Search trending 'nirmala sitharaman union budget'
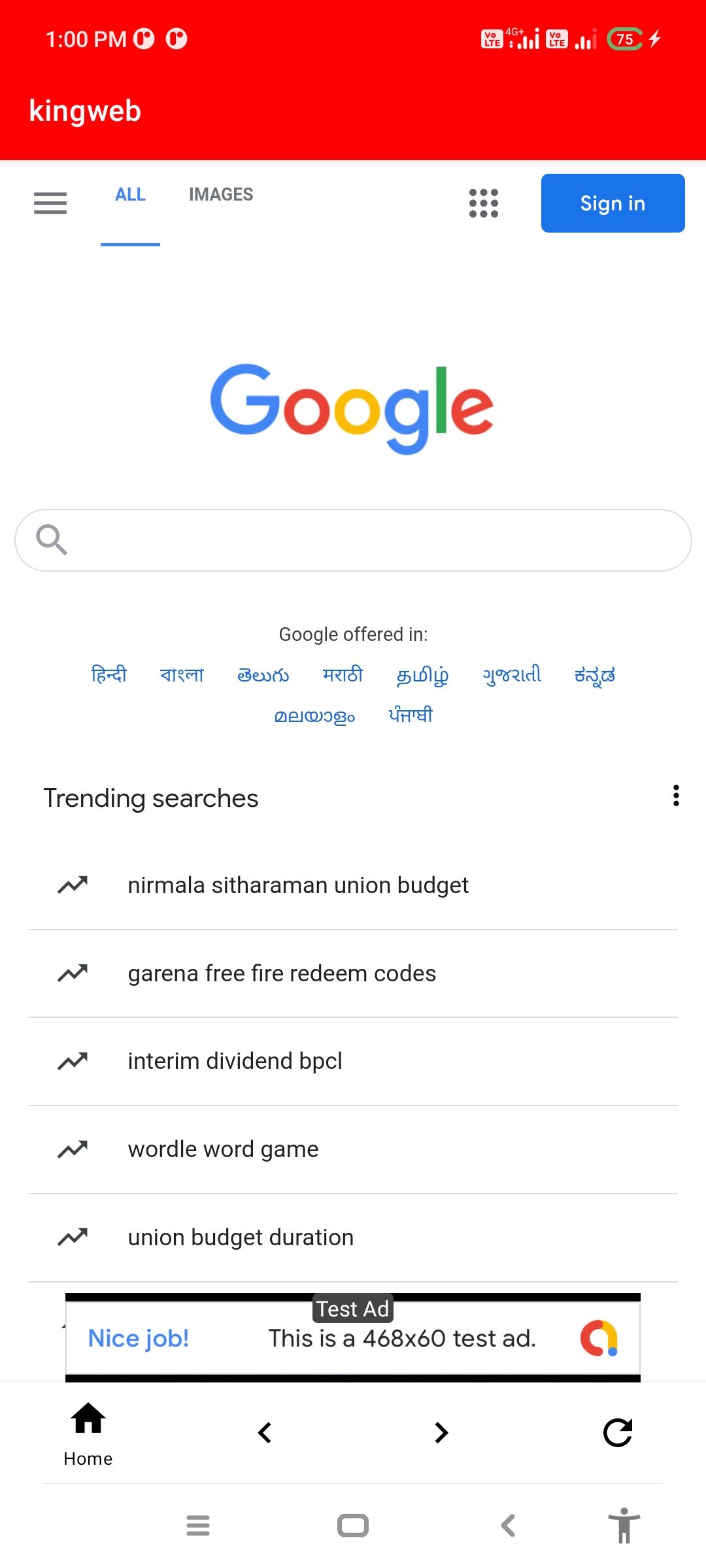 point(298,885)
